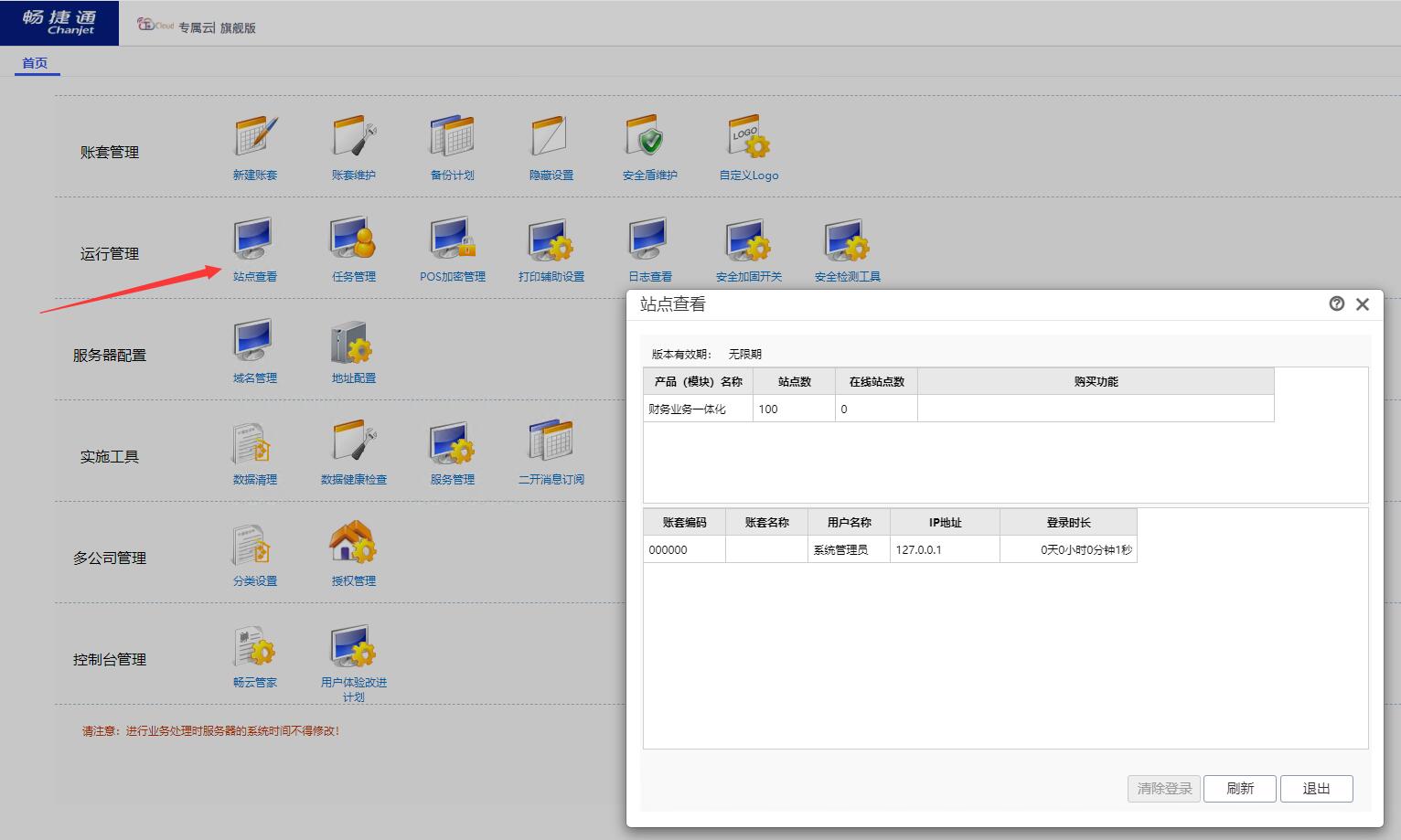This screenshot has height=840, width=1401.
Task: Open 地址配置 server icon
Action: [354, 340]
